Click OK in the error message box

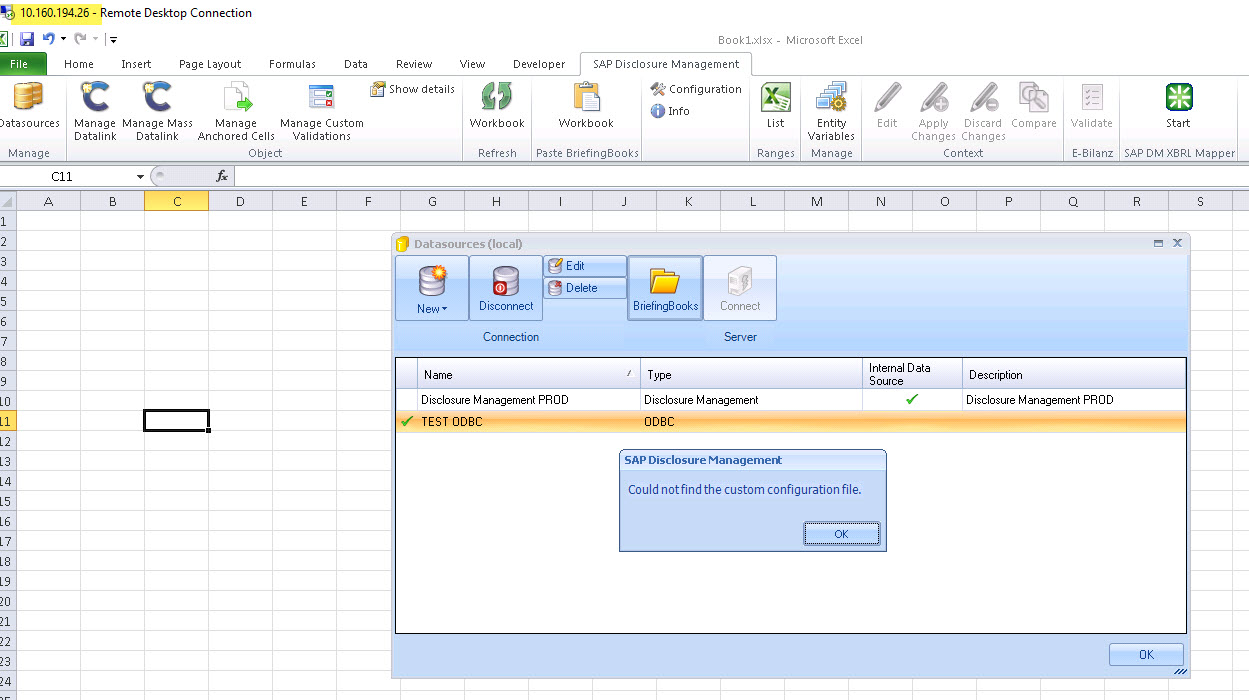coord(841,534)
